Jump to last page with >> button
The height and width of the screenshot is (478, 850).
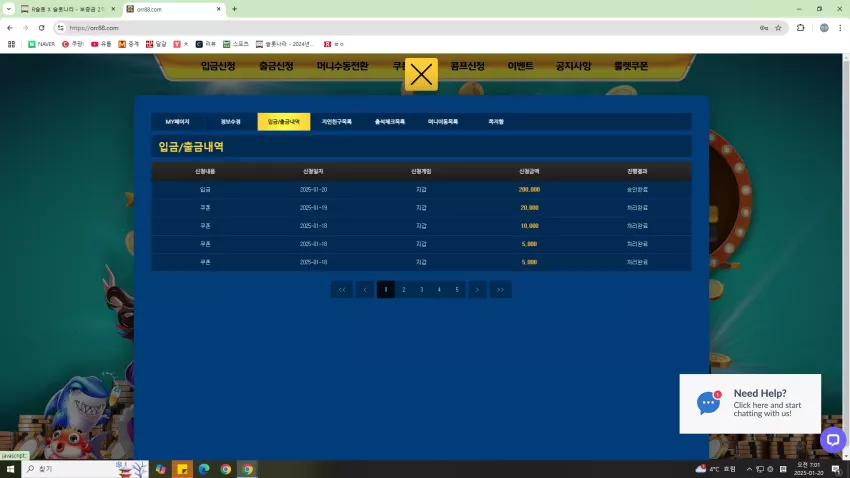(x=500, y=289)
